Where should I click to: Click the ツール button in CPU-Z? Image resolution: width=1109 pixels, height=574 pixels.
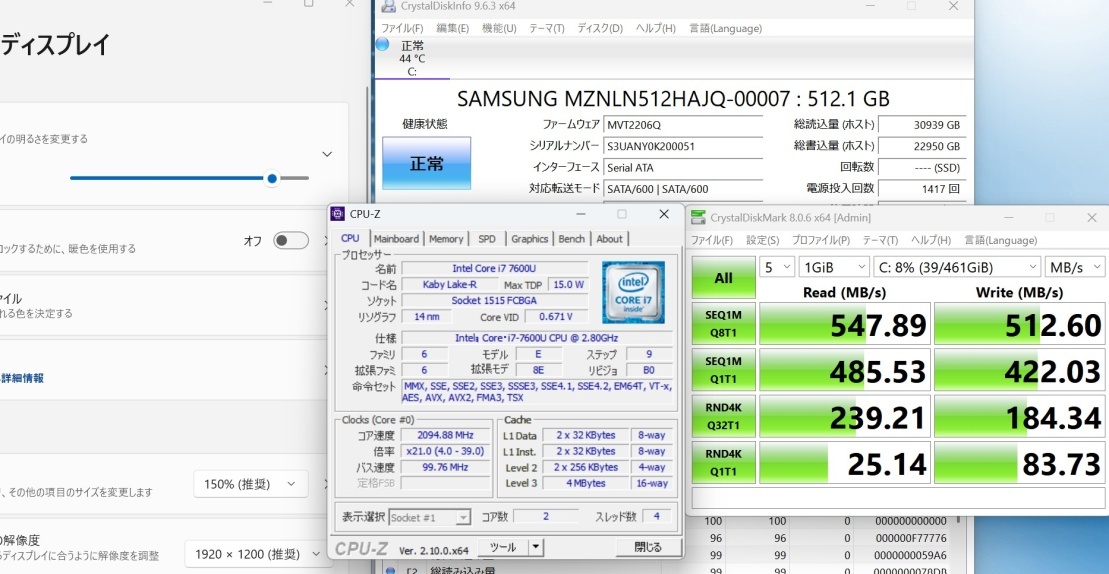pos(504,547)
